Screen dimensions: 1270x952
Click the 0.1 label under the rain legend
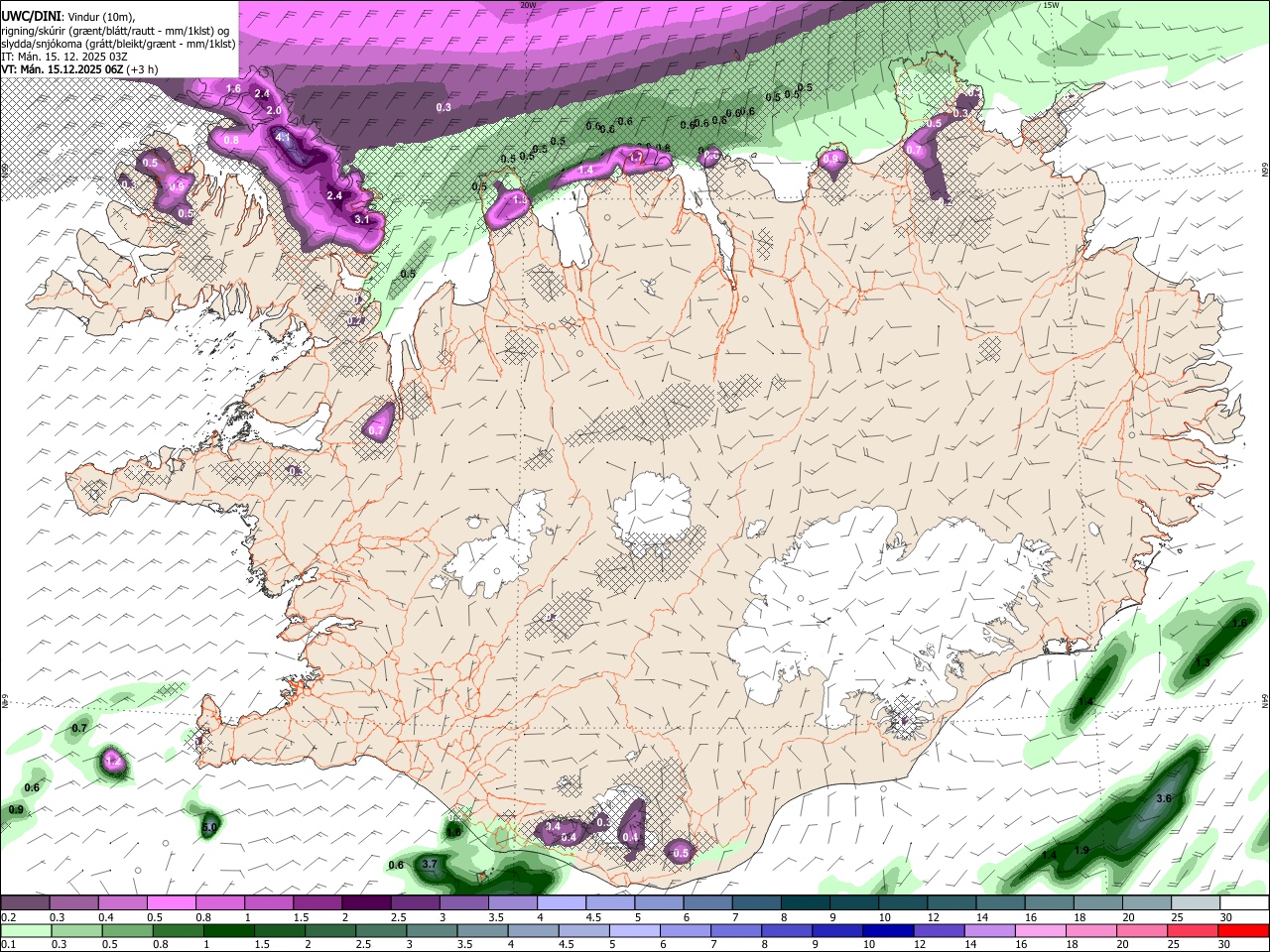click(x=8, y=944)
